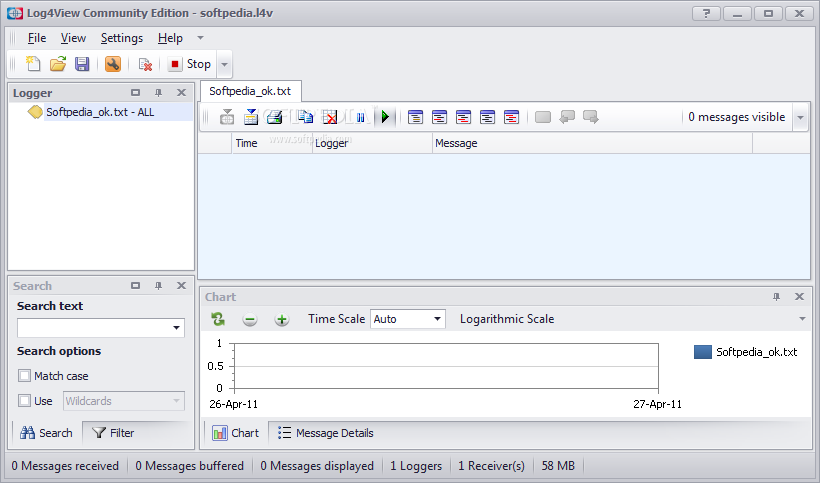This screenshot has height=483, width=820.
Task: Resume message display with the green play icon
Action: coord(385,117)
